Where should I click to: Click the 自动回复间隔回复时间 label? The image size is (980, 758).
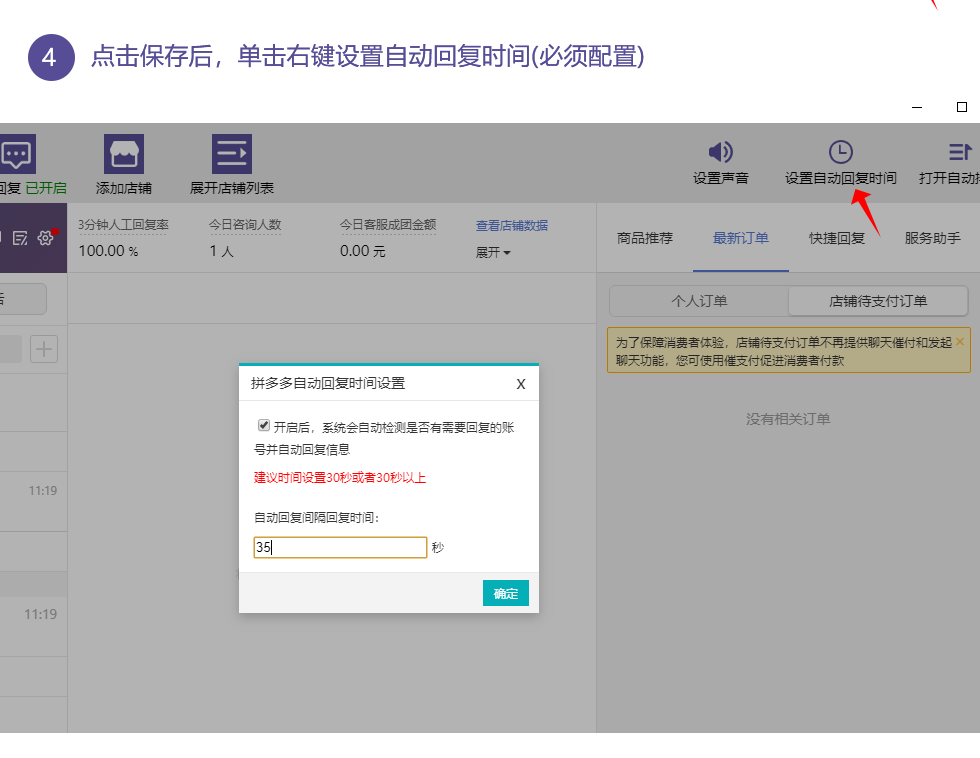pyautogui.click(x=316, y=517)
